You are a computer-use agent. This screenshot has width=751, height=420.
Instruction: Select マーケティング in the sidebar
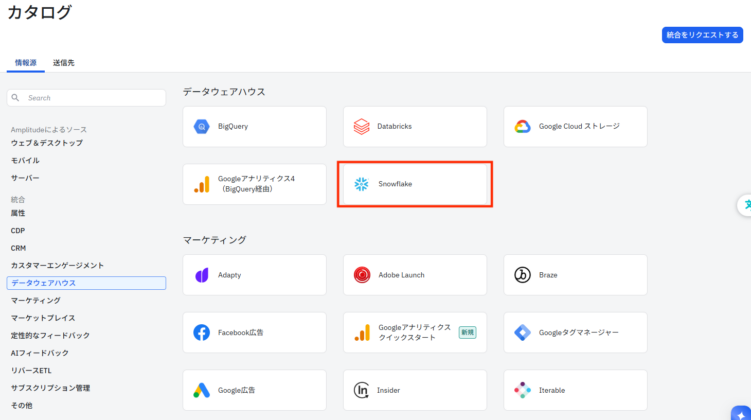[x=35, y=301]
